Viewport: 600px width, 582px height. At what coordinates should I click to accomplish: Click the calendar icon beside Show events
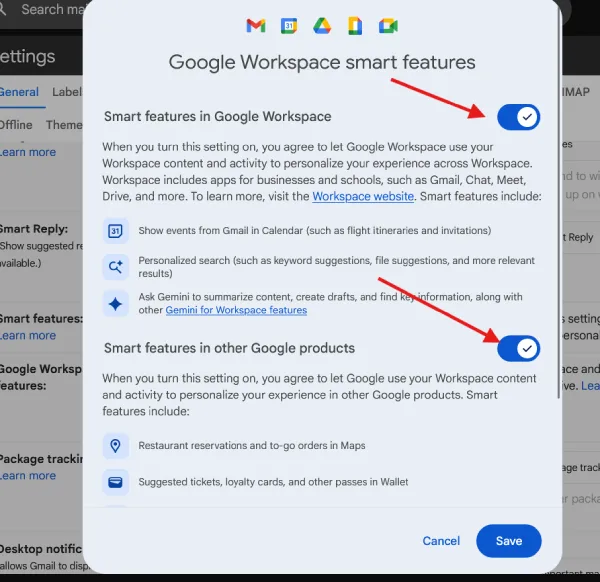pyautogui.click(x=115, y=231)
